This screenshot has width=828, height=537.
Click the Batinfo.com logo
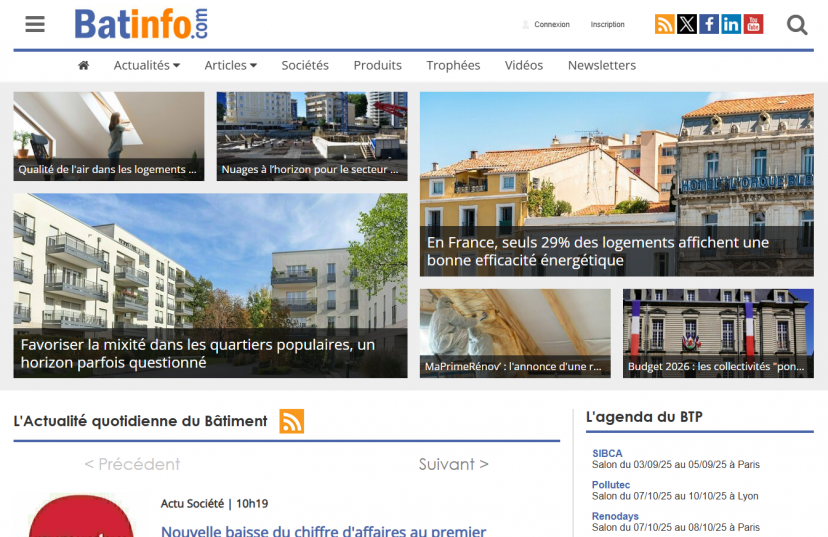(x=141, y=24)
